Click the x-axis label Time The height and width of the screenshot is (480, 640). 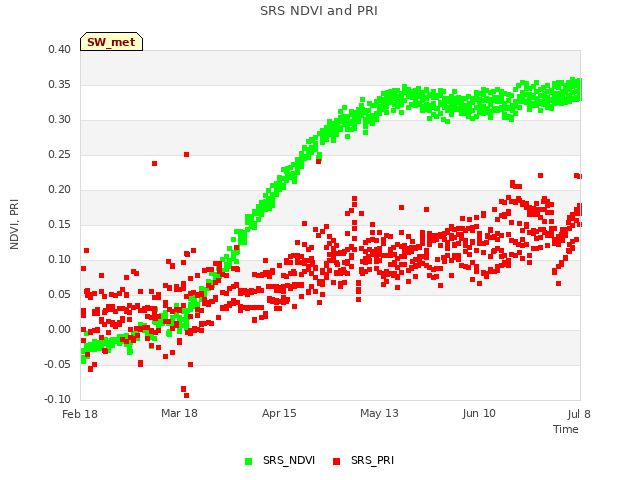coord(566,429)
